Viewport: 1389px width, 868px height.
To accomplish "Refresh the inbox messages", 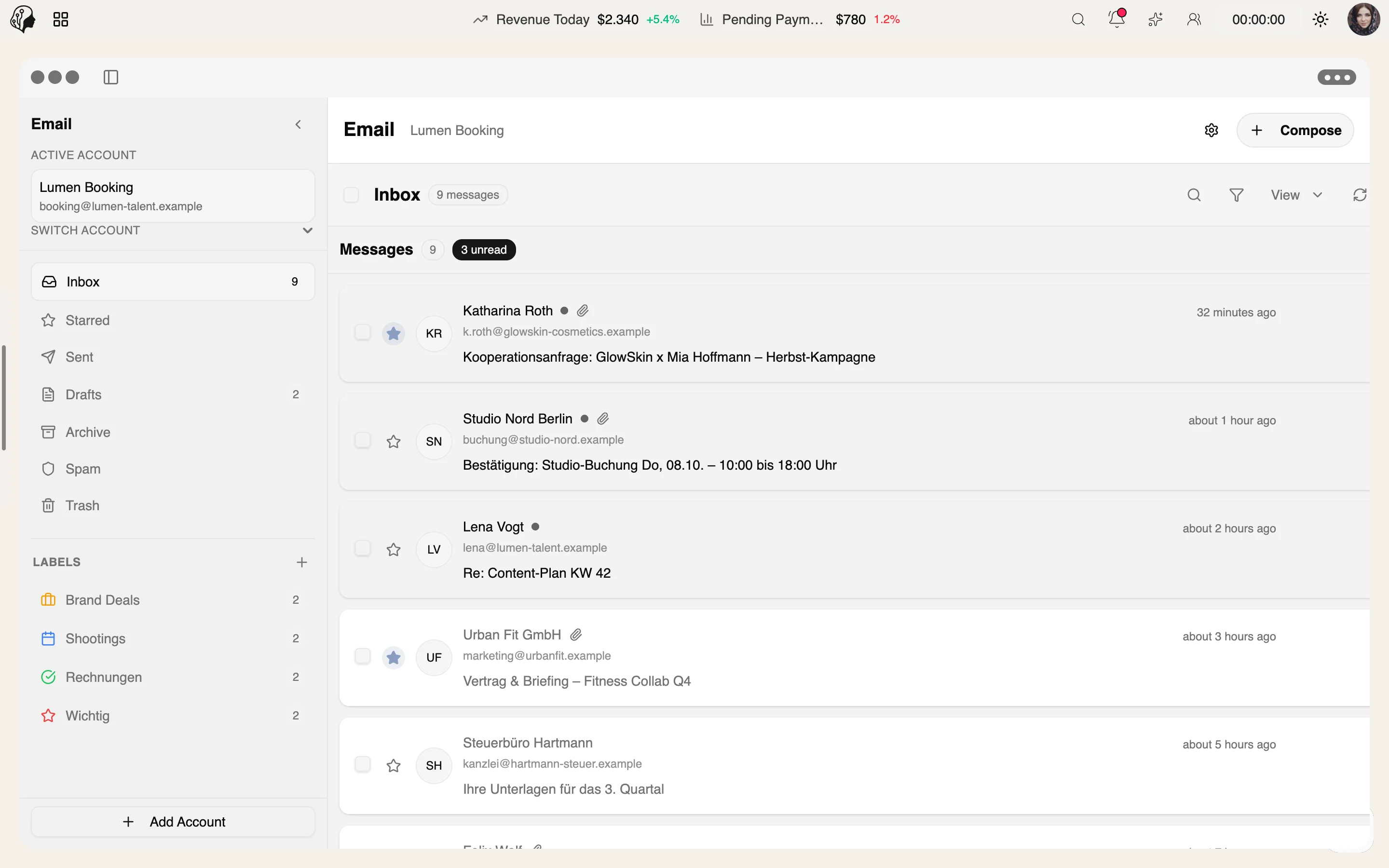I will pyautogui.click(x=1360, y=195).
